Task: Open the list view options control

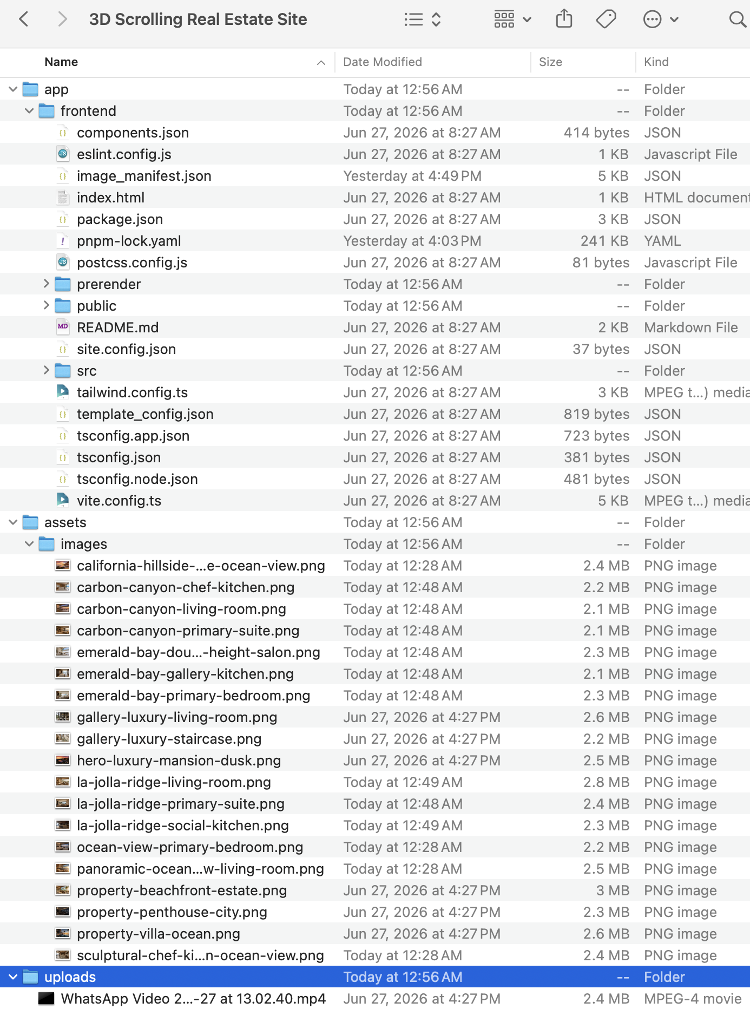Action: click(x=423, y=19)
